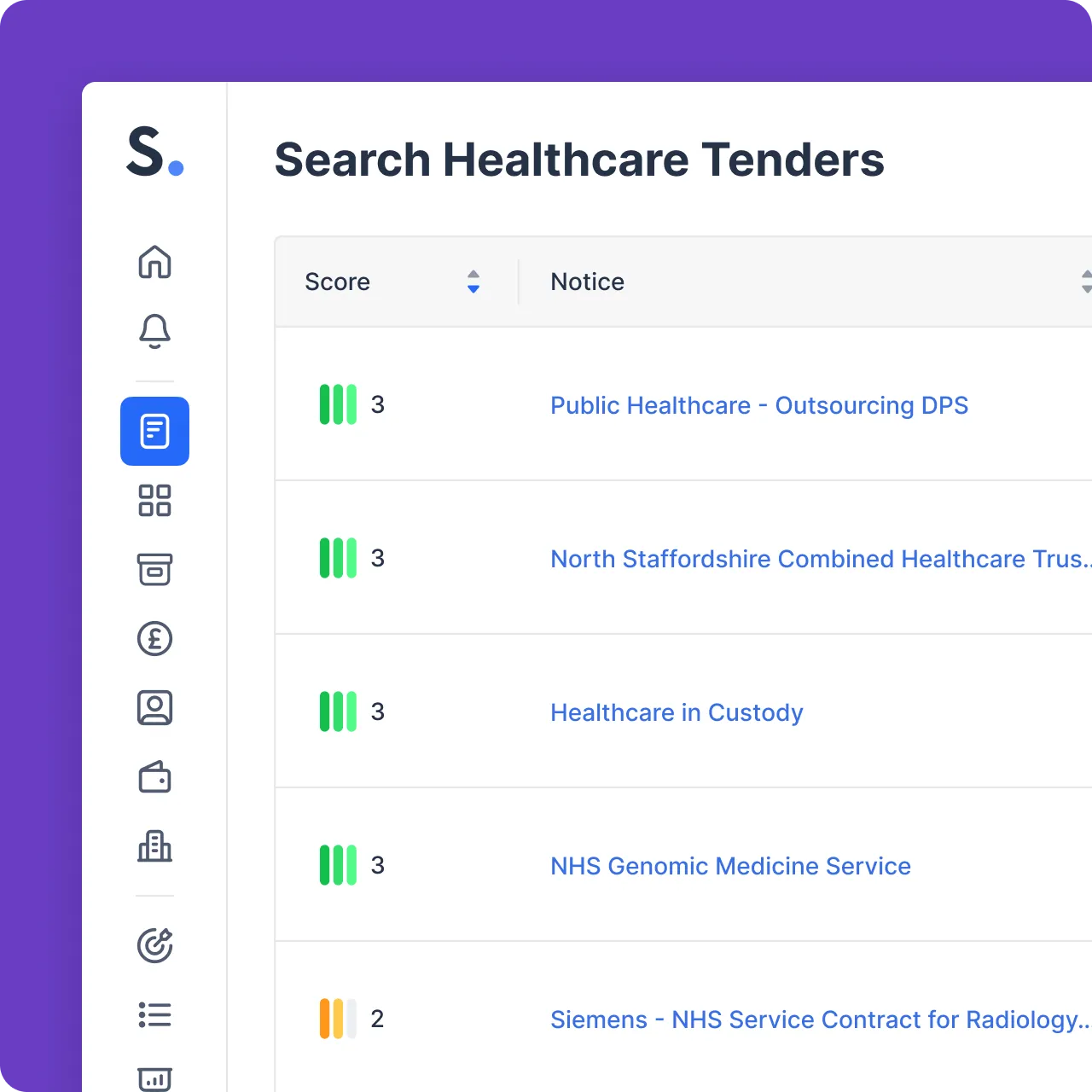The width and height of the screenshot is (1092, 1092).
Task: Open the wallet icon
Action: [x=154, y=777]
